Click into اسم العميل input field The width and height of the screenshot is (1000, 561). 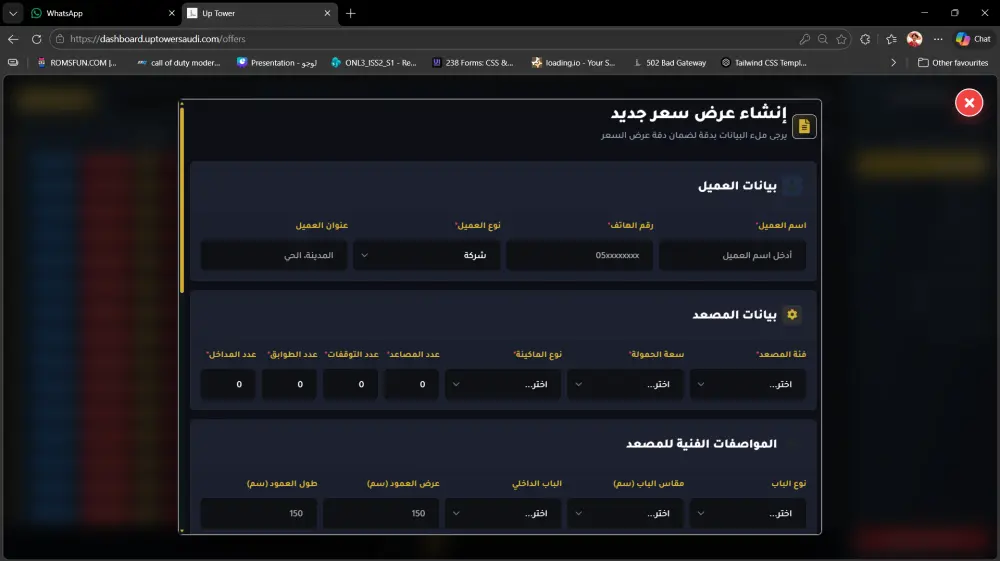pyautogui.click(x=732, y=255)
